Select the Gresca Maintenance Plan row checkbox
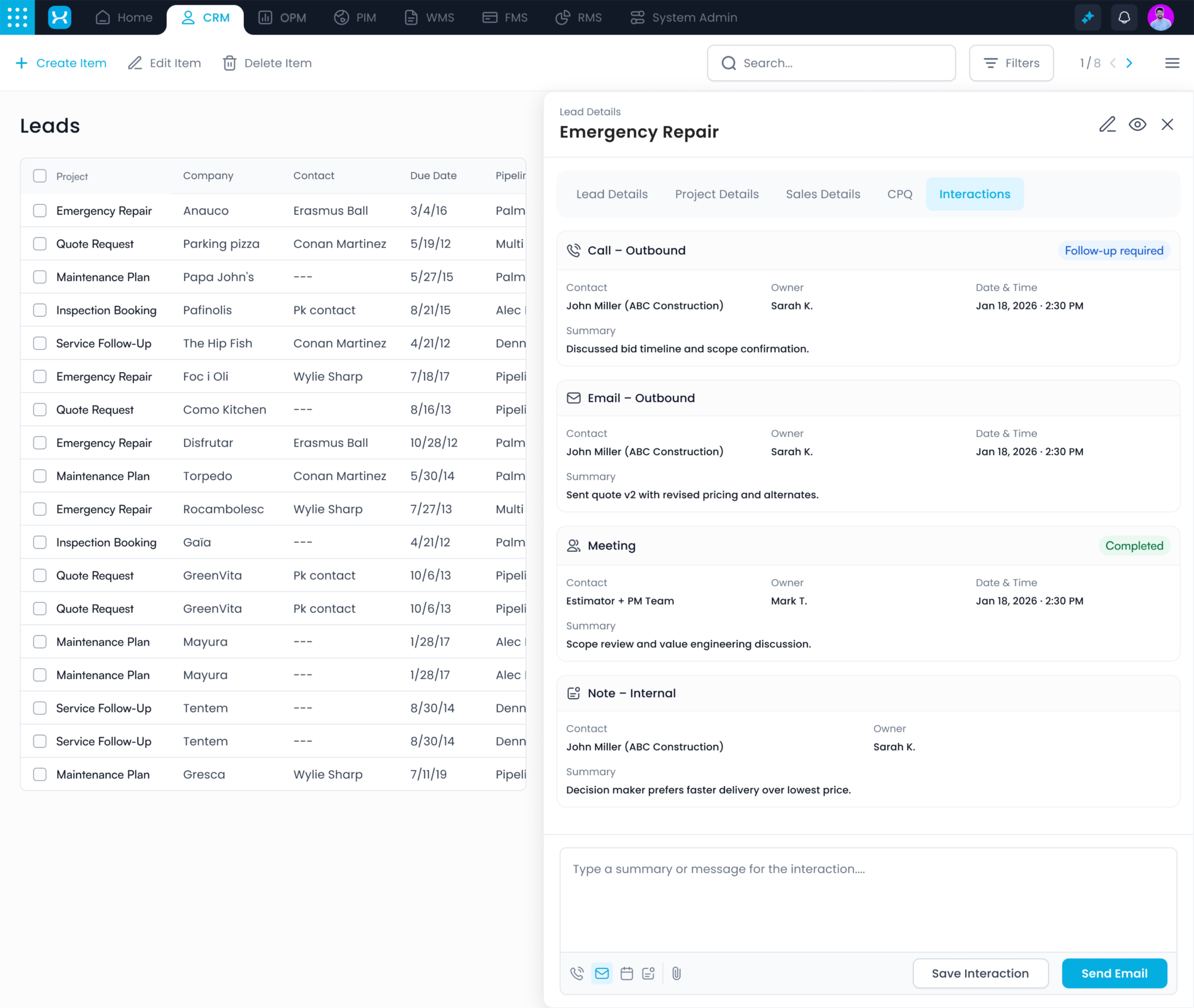This screenshot has width=1194, height=1008. (x=40, y=774)
